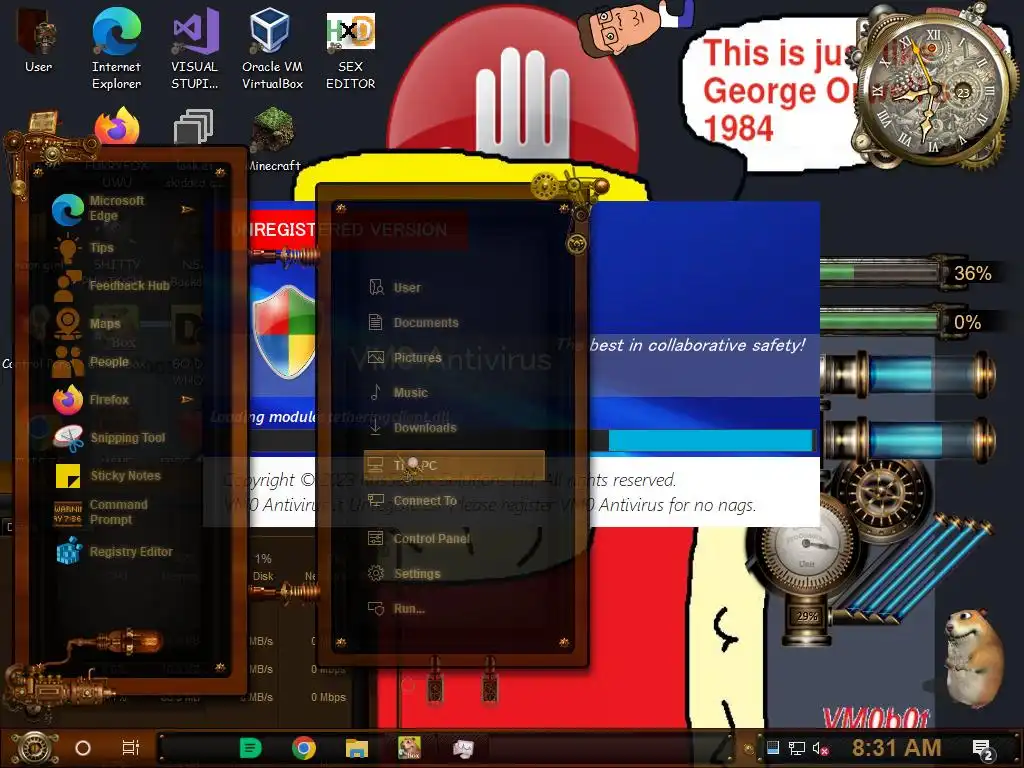Open the notification center with 2 alerts
The height and width of the screenshot is (768, 1024).
pos(983,749)
